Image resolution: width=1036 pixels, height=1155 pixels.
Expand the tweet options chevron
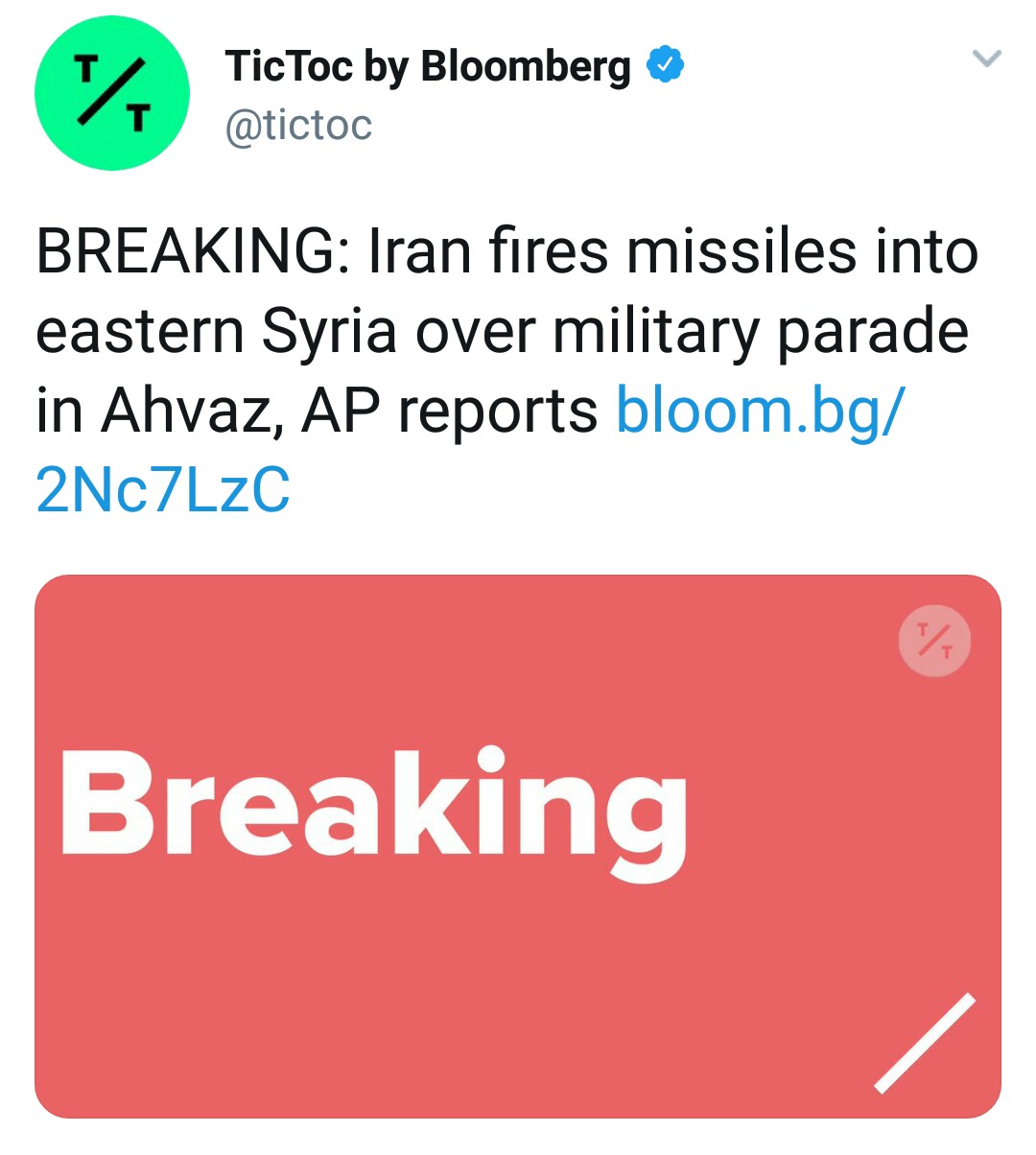coord(986,59)
